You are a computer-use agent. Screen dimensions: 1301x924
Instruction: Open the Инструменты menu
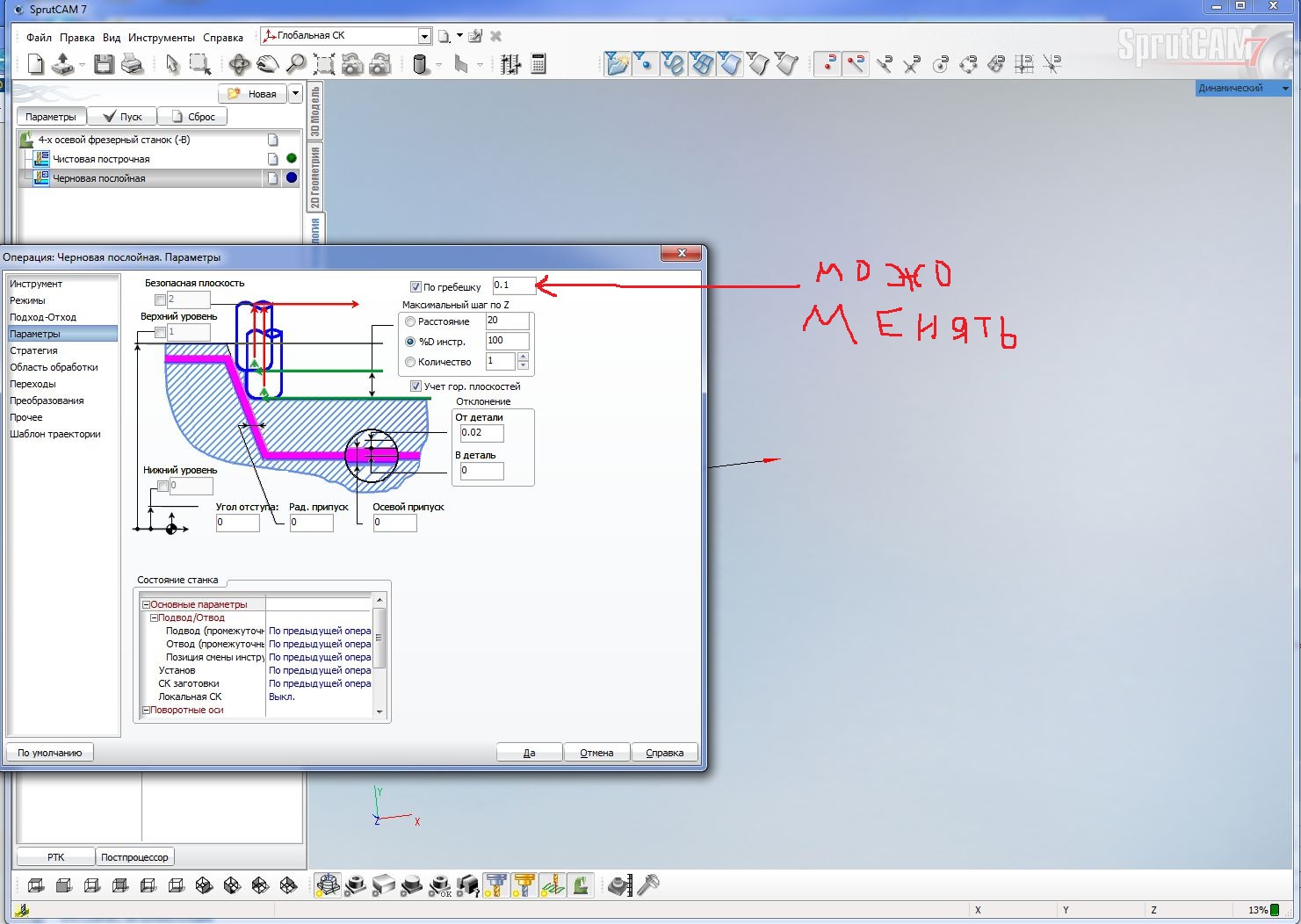162,38
